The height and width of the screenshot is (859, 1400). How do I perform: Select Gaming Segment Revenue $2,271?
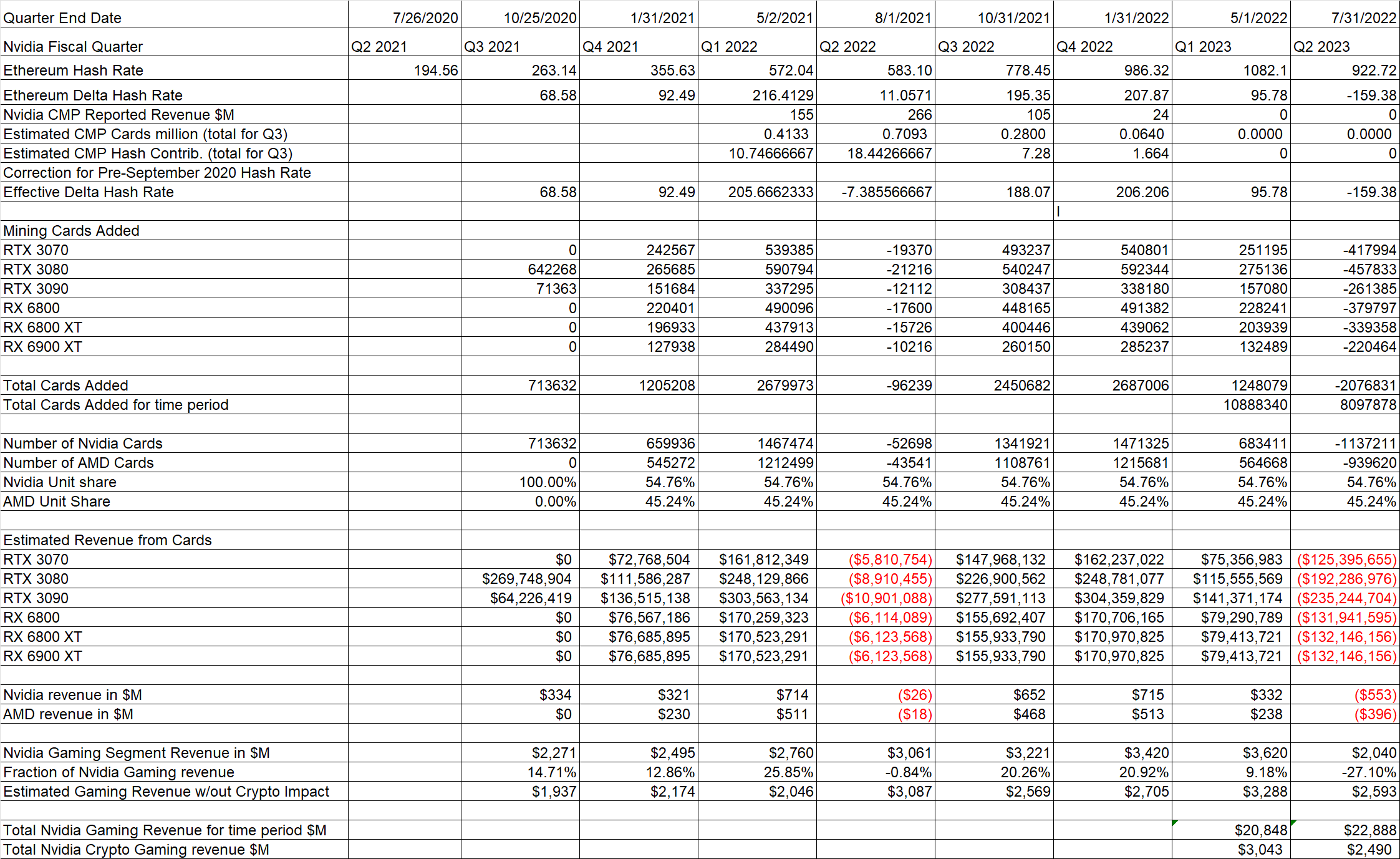(x=520, y=752)
